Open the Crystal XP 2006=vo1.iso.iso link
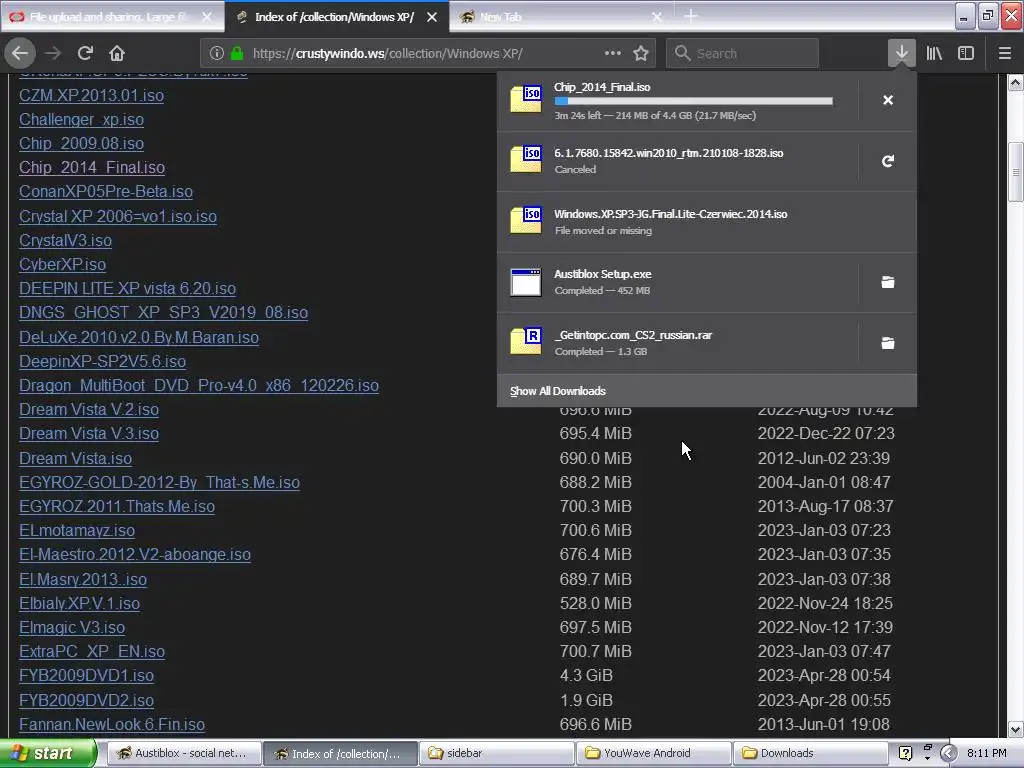Image resolution: width=1024 pixels, height=768 pixels. (118, 216)
